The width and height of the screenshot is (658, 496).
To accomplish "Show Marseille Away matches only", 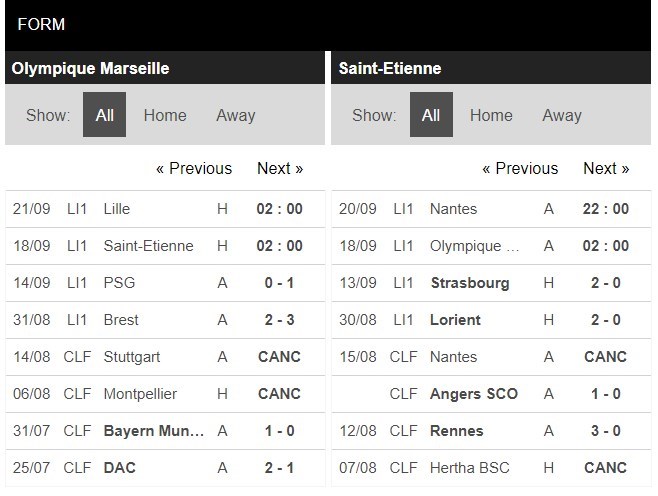I will tap(236, 115).
